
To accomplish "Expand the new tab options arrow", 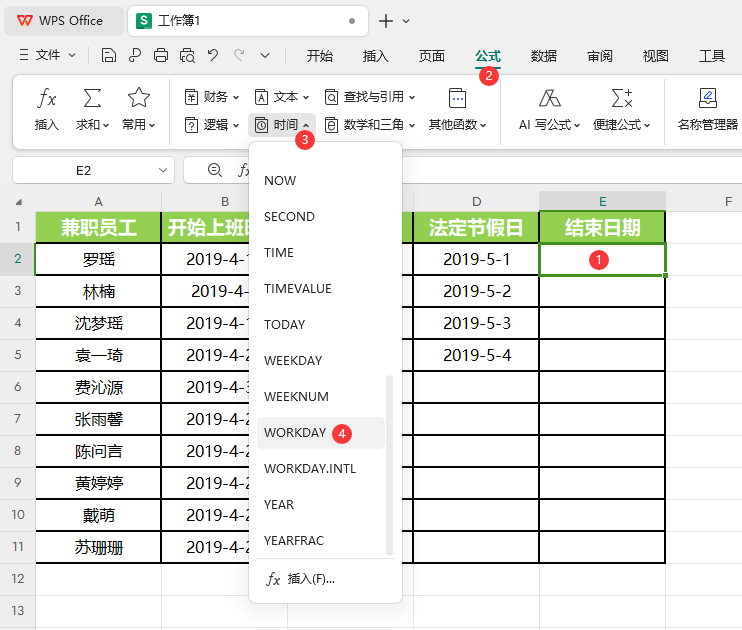I will 406,21.
